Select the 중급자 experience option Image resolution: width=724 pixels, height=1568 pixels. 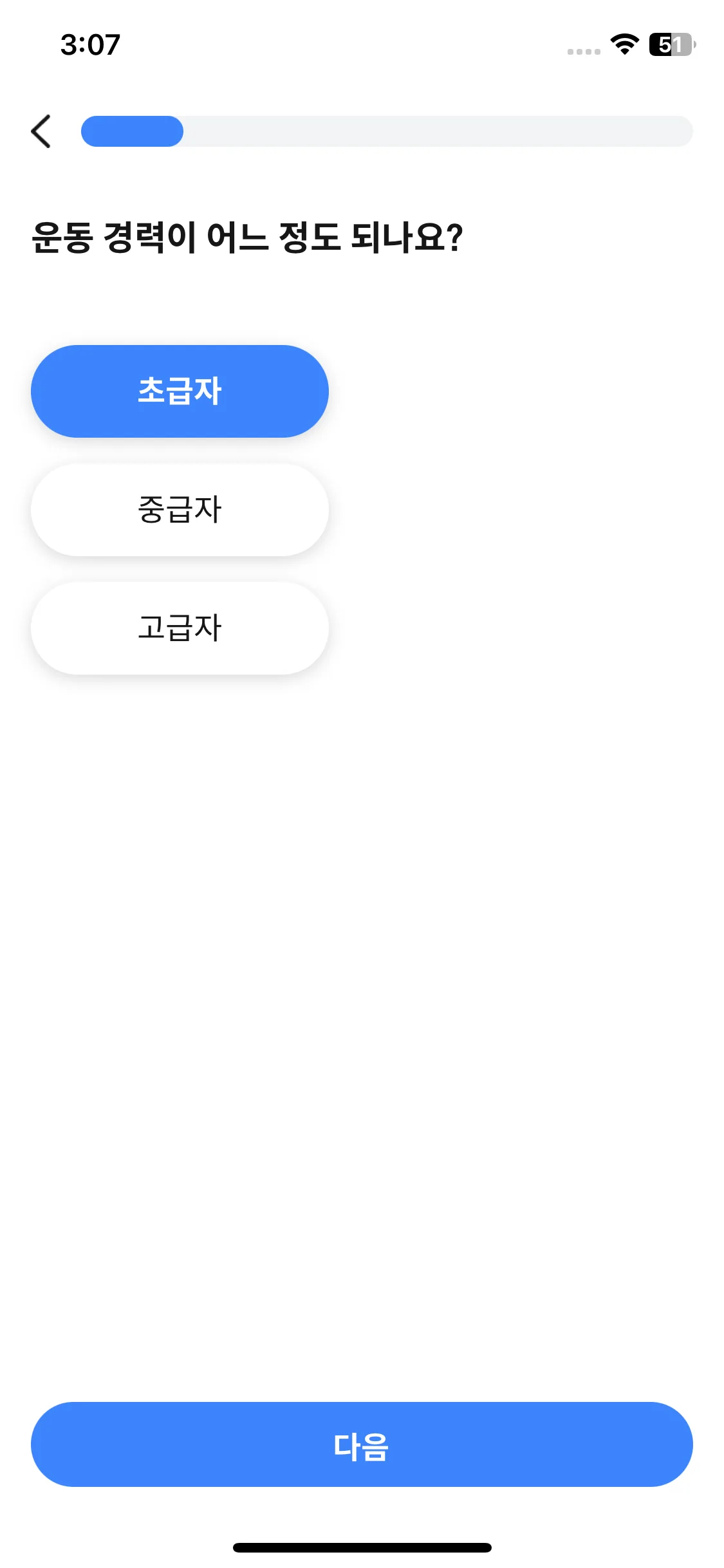[x=180, y=510]
